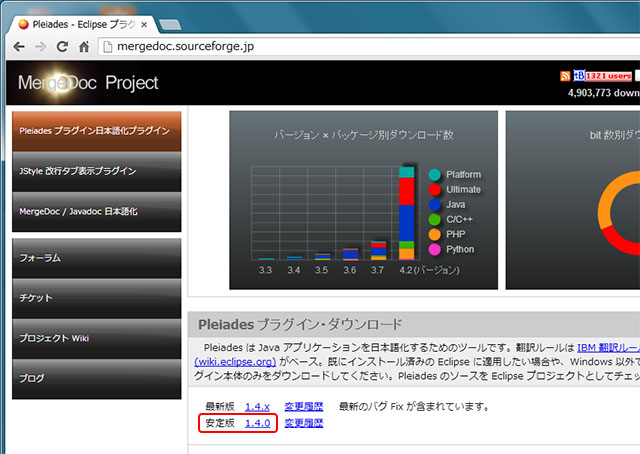Click the 4,903,773 download count text
This screenshot has width=640, height=454.
click(x=604, y=93)
